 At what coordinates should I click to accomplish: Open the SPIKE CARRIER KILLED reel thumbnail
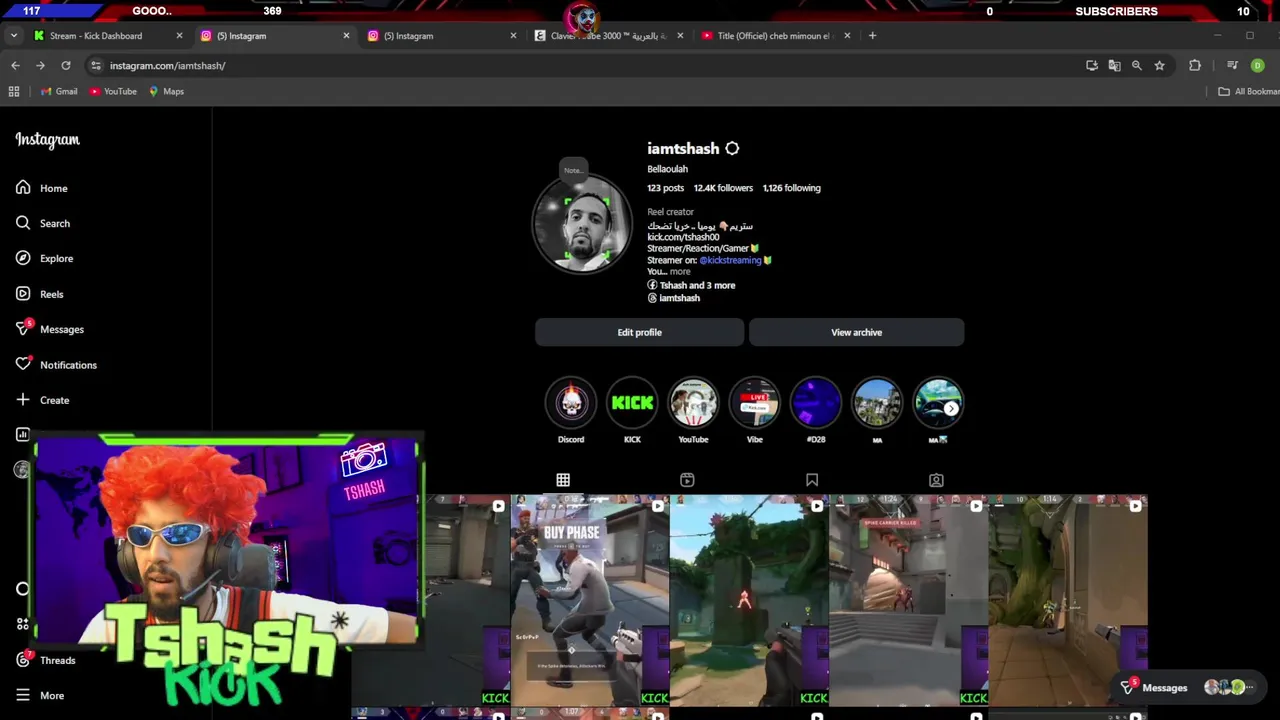click(x=908, y=600)
